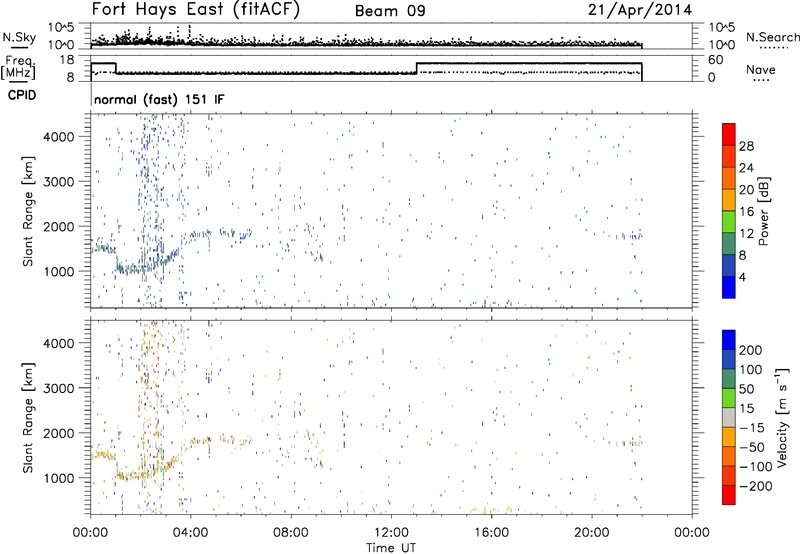Viewport: 800px width, 554px height.
Task: Click the "Beam 09" label
Action: pyautogui.click(x=390, y=11)
